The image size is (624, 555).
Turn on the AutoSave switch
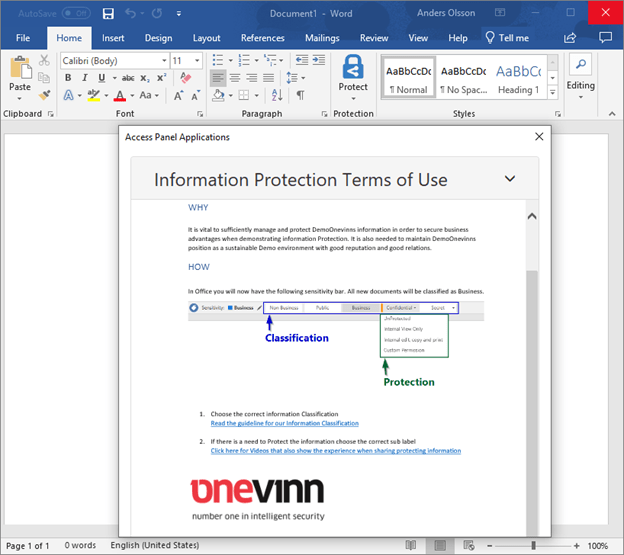click(x=76, y=14)
